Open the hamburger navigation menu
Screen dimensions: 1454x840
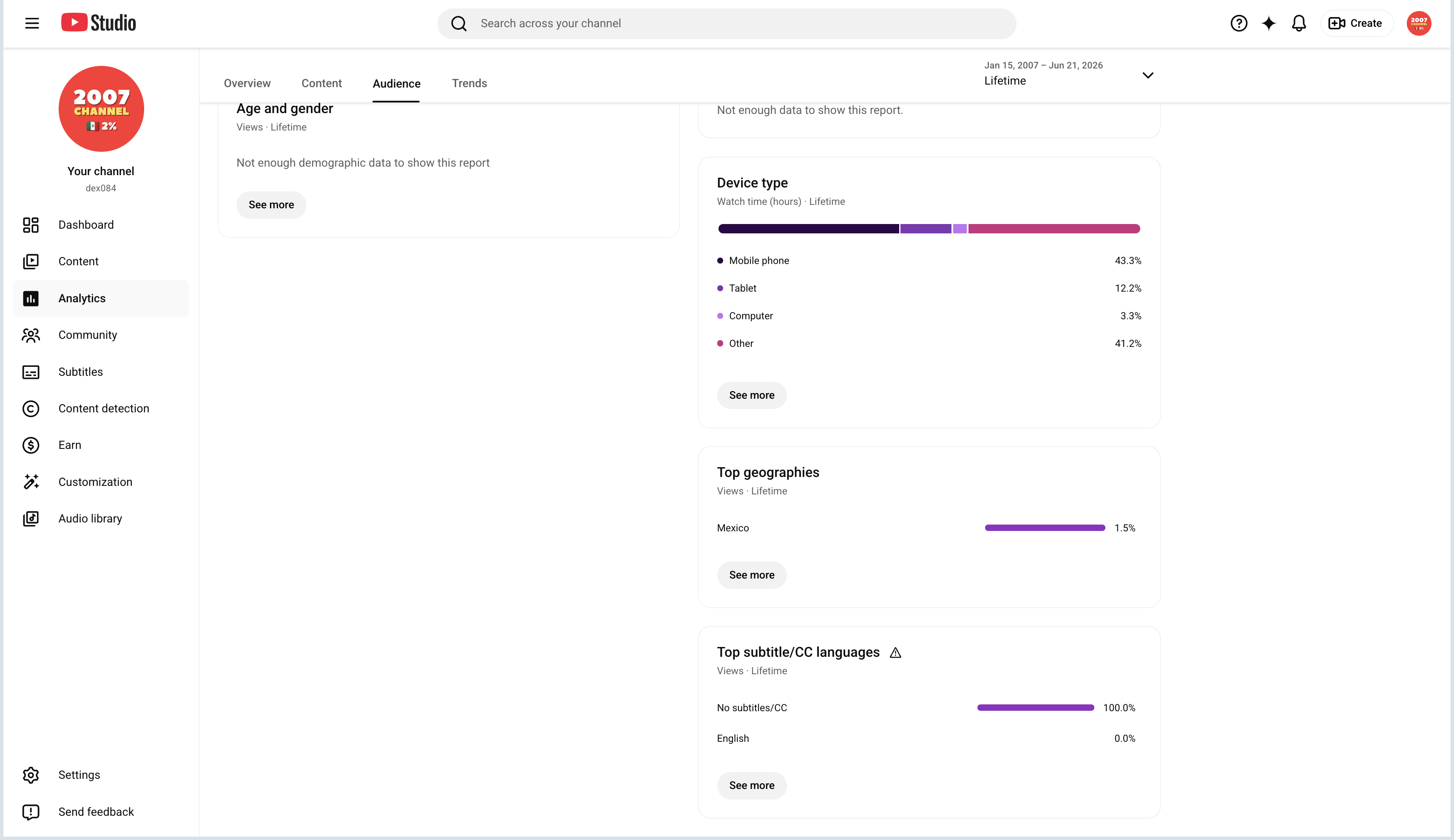pos(32,23)
